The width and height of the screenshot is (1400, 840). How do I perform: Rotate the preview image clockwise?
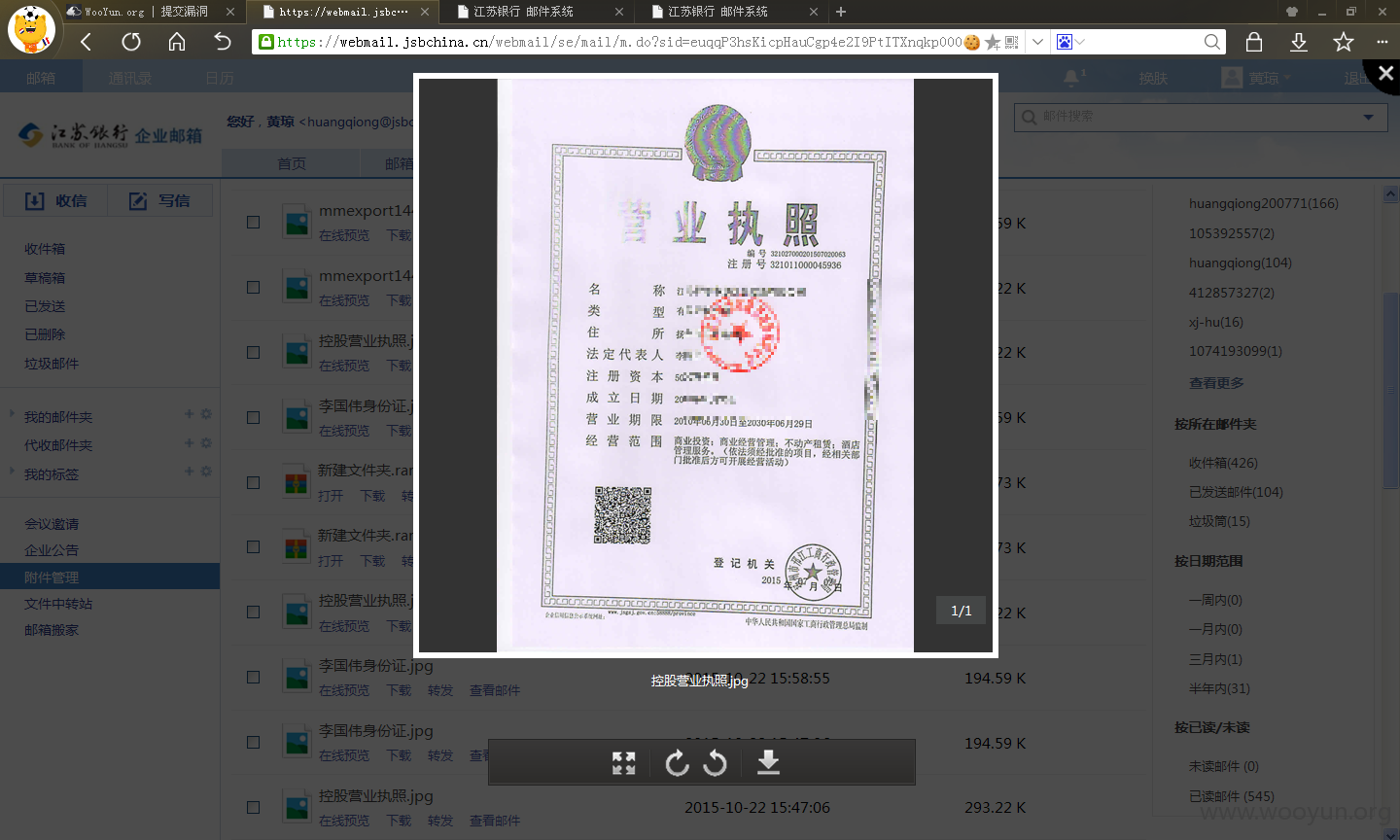point(677,763)
